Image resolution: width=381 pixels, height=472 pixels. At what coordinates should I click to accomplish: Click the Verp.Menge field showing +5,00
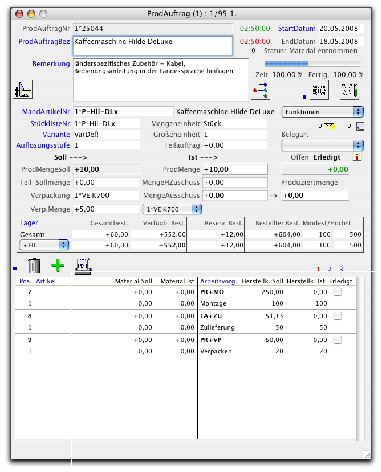[106, 209]
